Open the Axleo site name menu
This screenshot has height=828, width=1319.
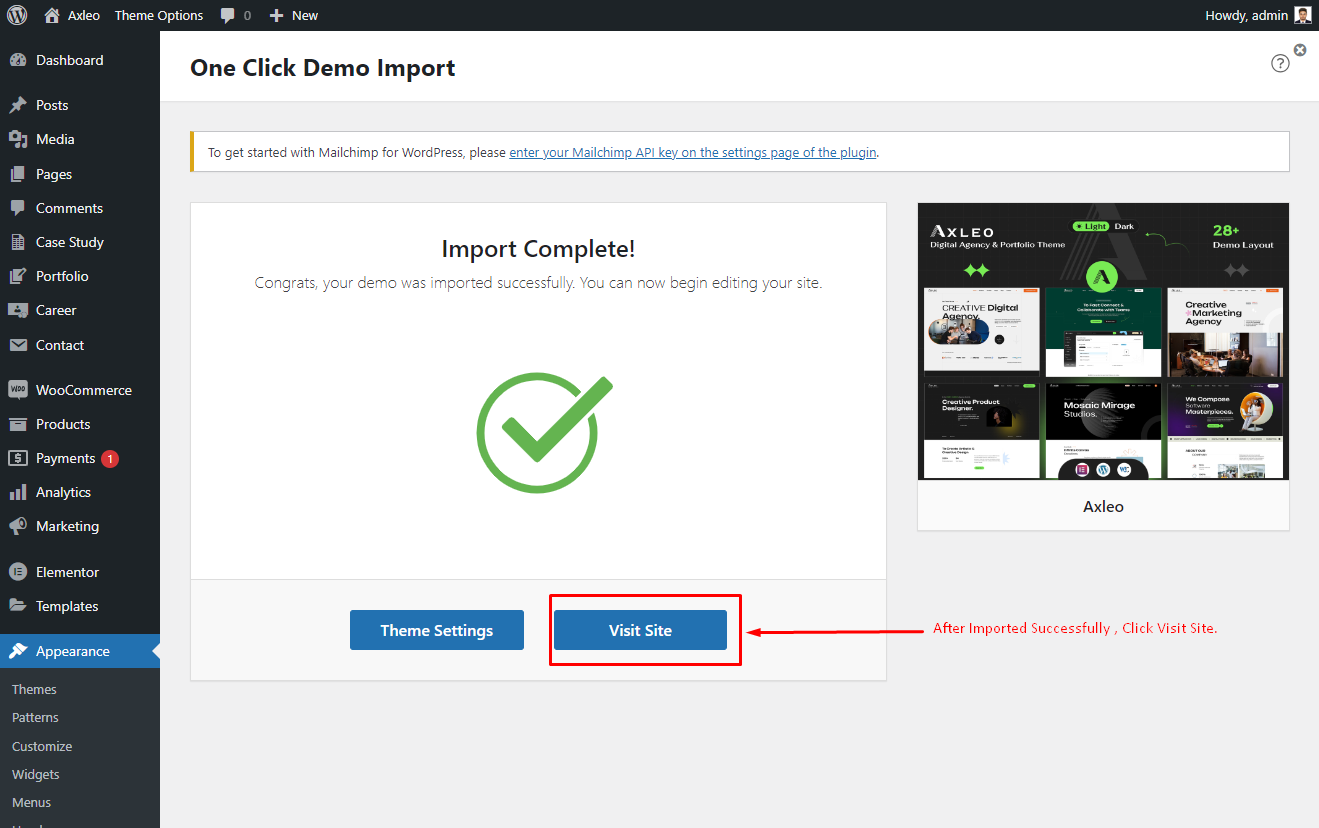[x=84, y=16]
